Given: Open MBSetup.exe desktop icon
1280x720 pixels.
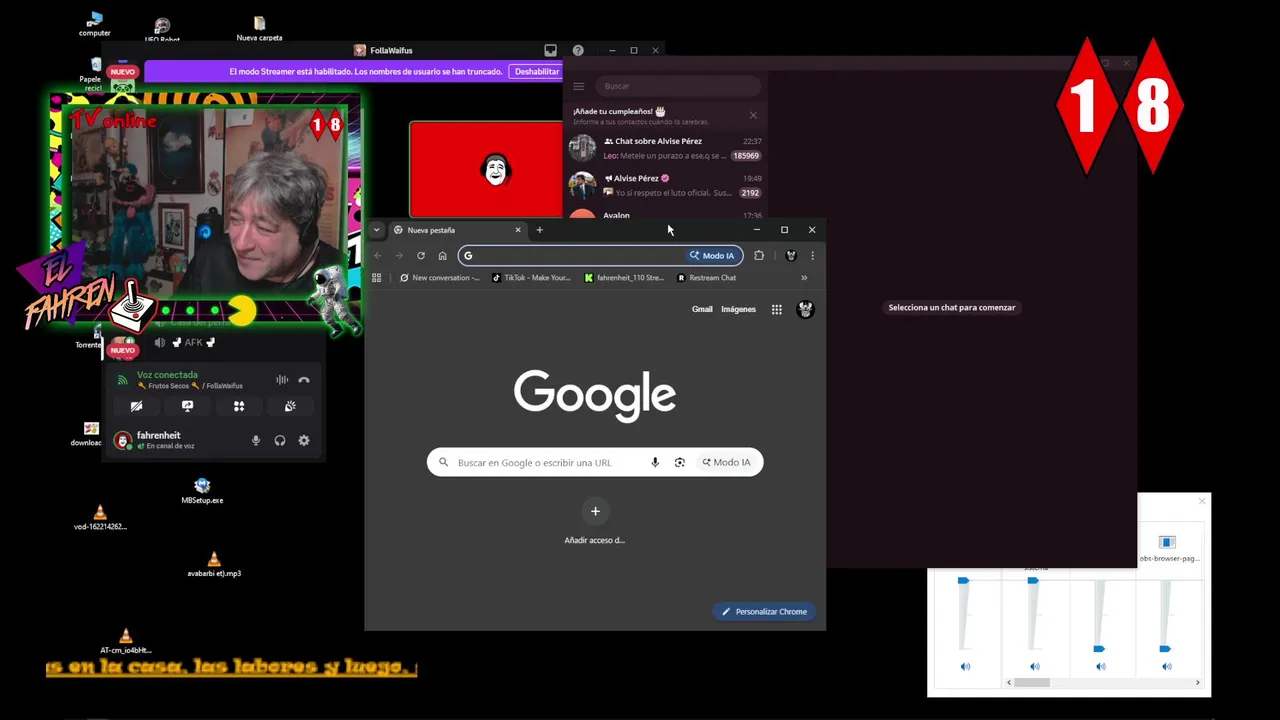Looking at the screenshot, I should 202,489.
